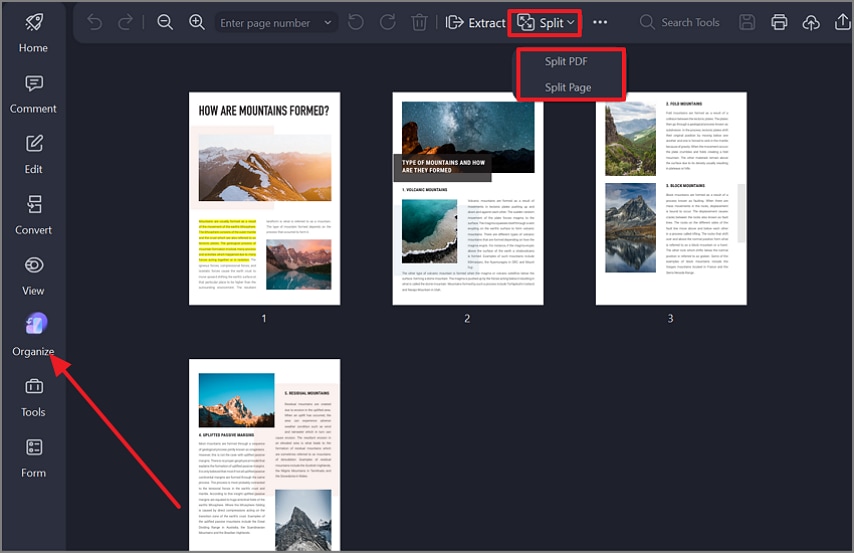Select the Edit pencil icon
This screenshot has width=854, height=553.
pos(34,144)
